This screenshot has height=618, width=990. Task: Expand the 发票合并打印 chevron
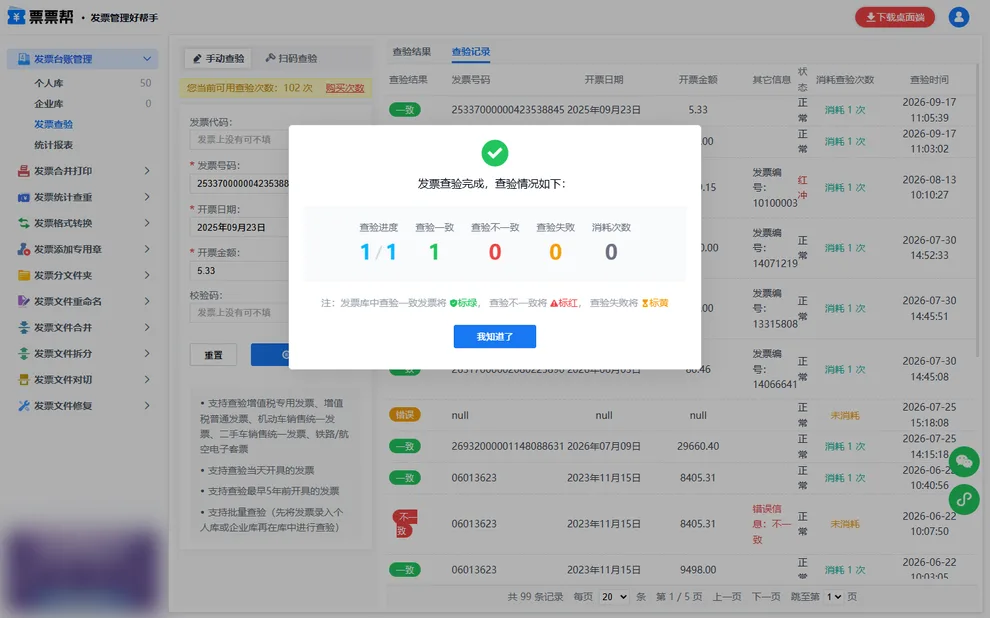pos(146,171)
